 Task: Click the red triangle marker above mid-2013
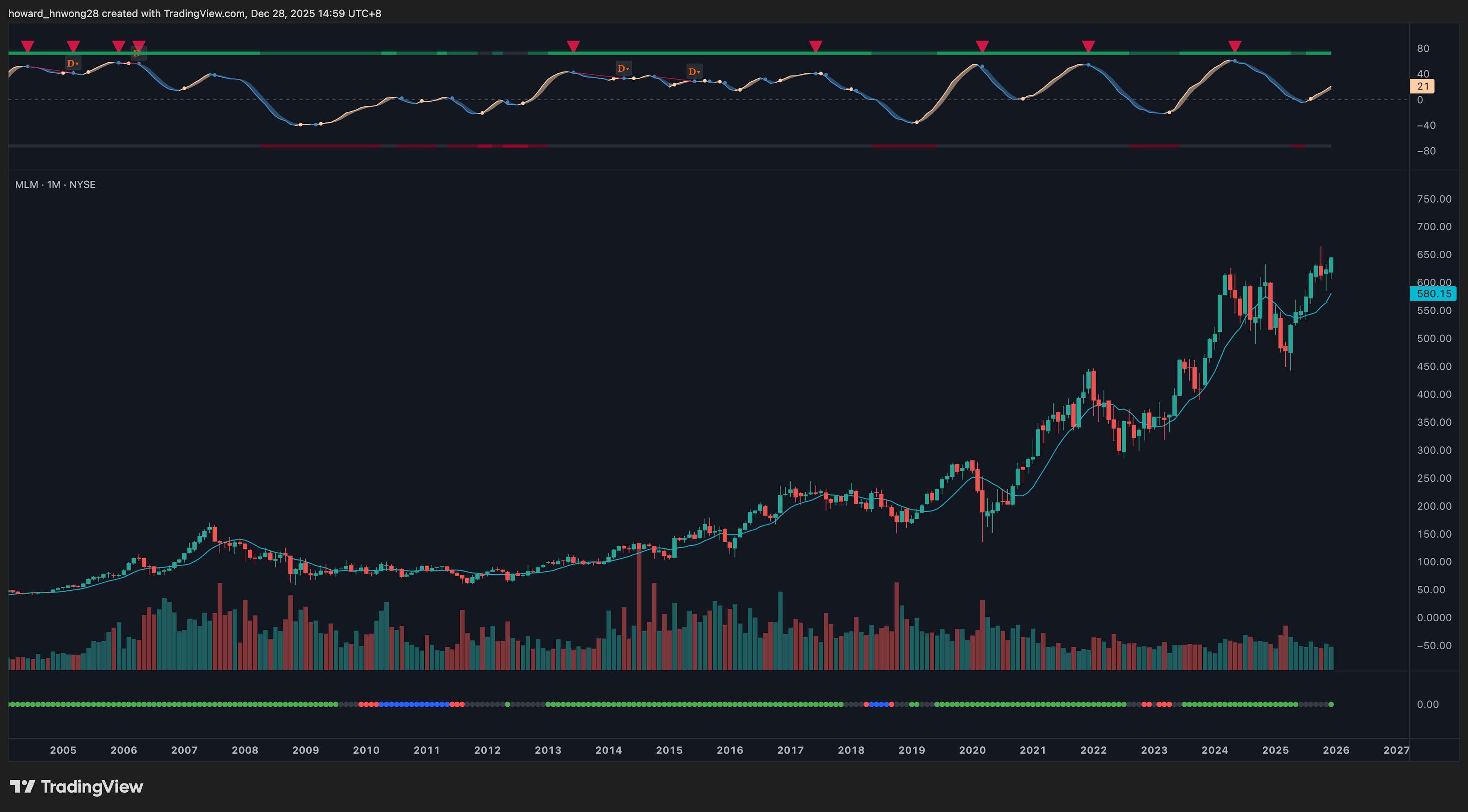pos(573,45)
